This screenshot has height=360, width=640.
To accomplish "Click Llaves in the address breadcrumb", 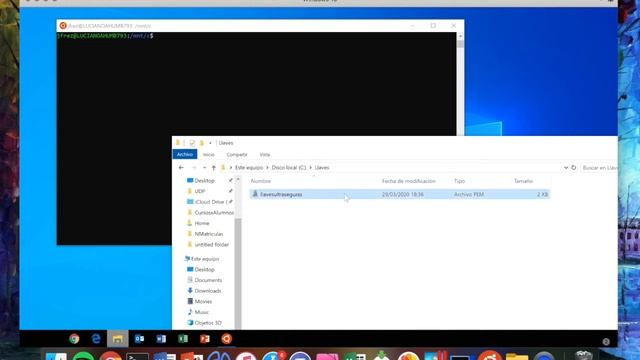I will pos(322,168).
